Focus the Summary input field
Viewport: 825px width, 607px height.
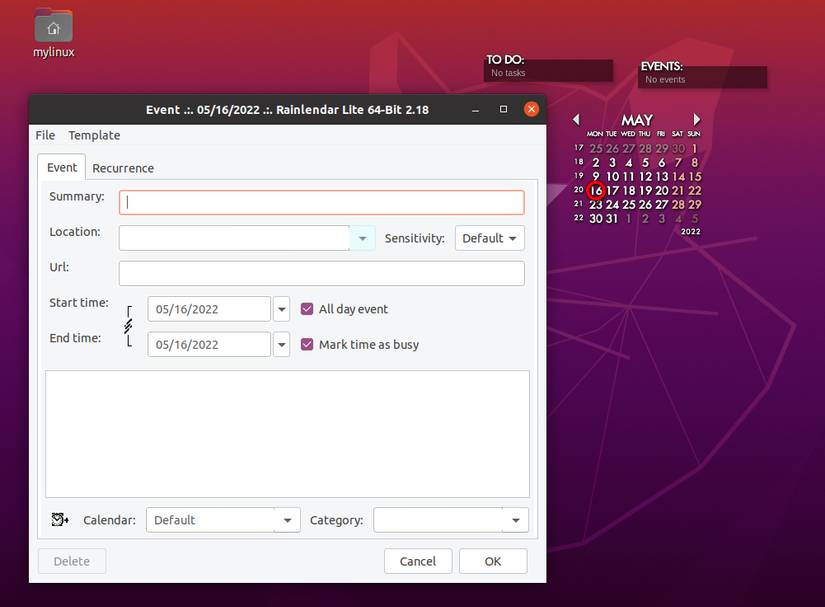tap(321, 203)
